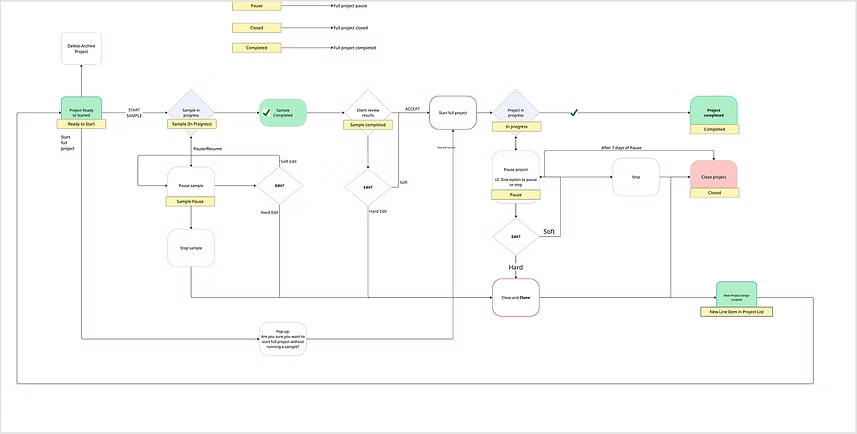
Task: Click the 'Sample (In Progress)' yellow label
Action: [191, 125]
